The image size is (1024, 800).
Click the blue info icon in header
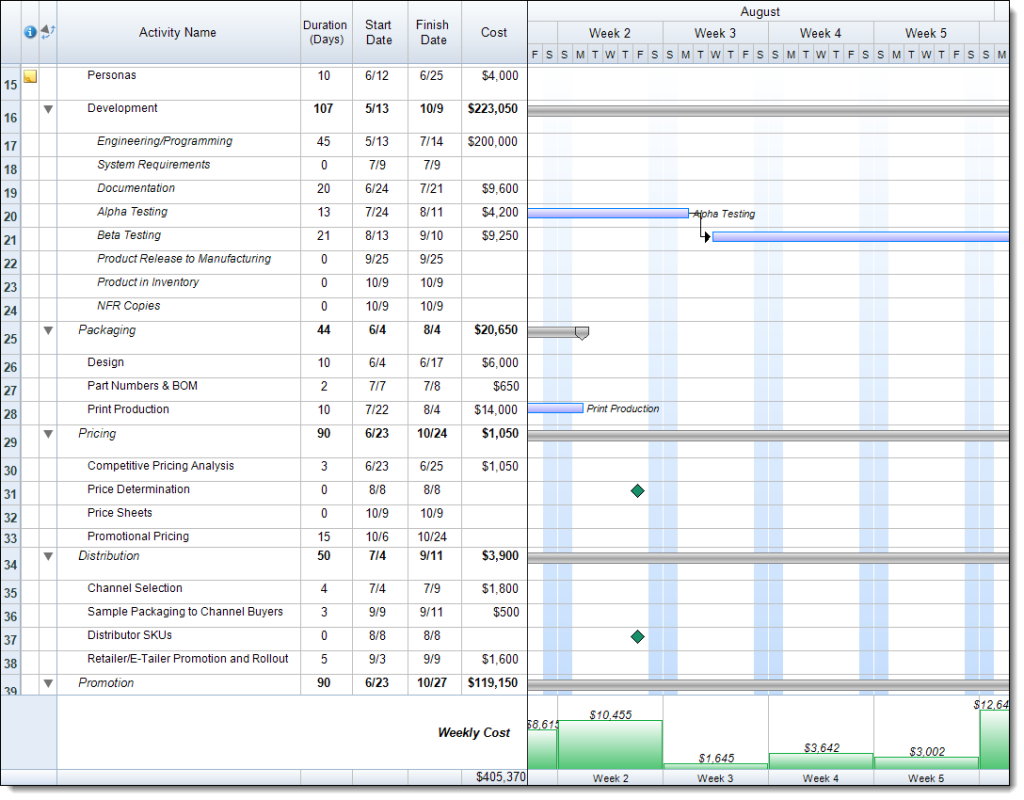click(30, 32)
